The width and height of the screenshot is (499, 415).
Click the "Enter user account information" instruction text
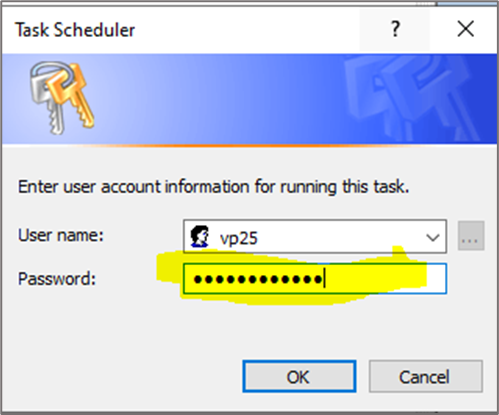click(x=213, y=187)
